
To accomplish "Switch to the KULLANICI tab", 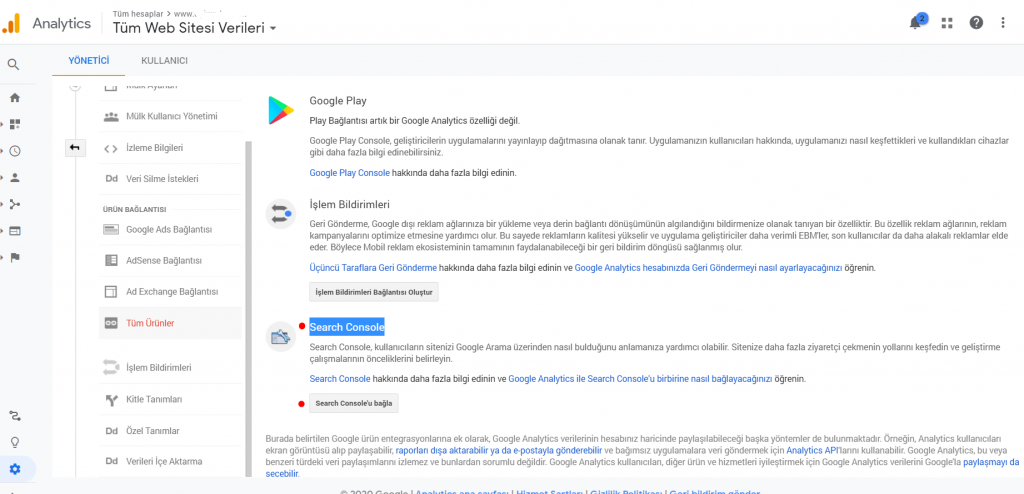I will pyautogui.click(x=165, y=61).
